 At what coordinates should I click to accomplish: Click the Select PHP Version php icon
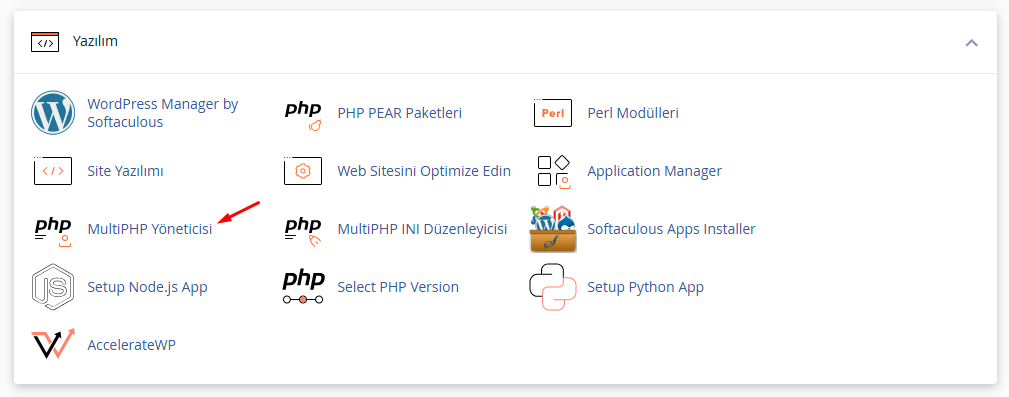303,287
